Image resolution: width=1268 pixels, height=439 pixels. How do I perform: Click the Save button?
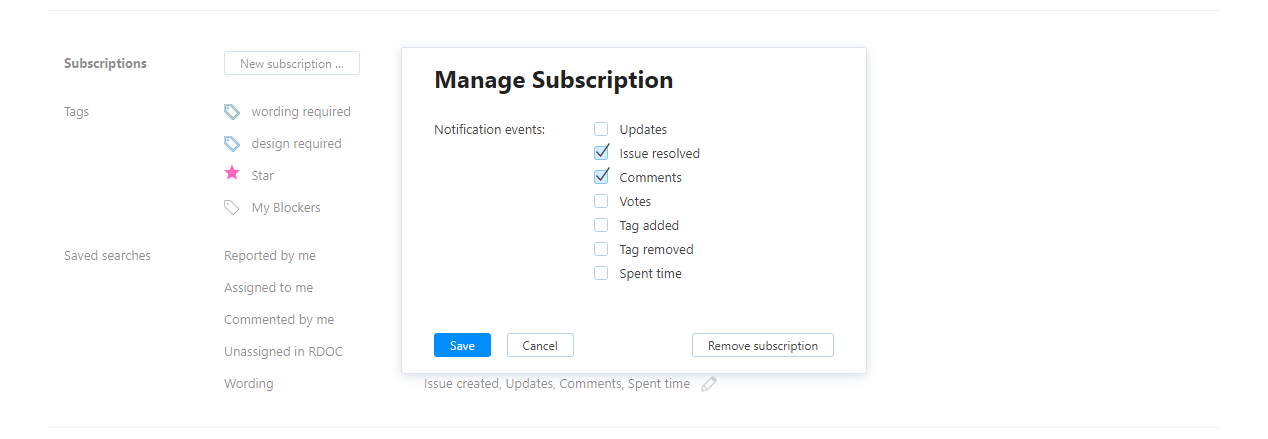[x=462, y=345]
